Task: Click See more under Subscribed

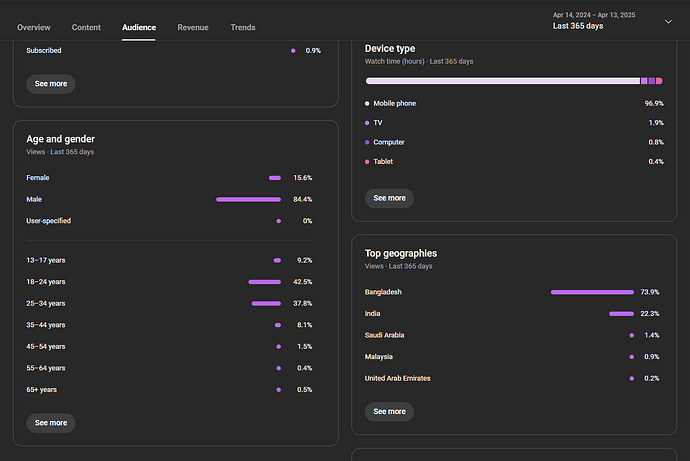Action: [51, 84]
